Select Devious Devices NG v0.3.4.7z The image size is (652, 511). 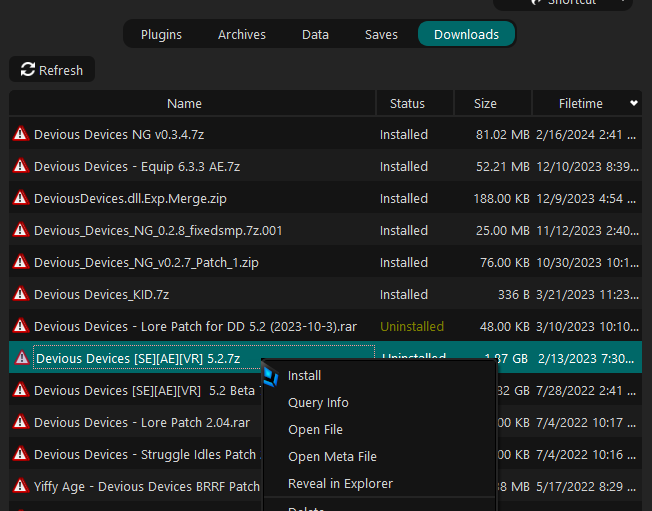(x=119, y=134)
